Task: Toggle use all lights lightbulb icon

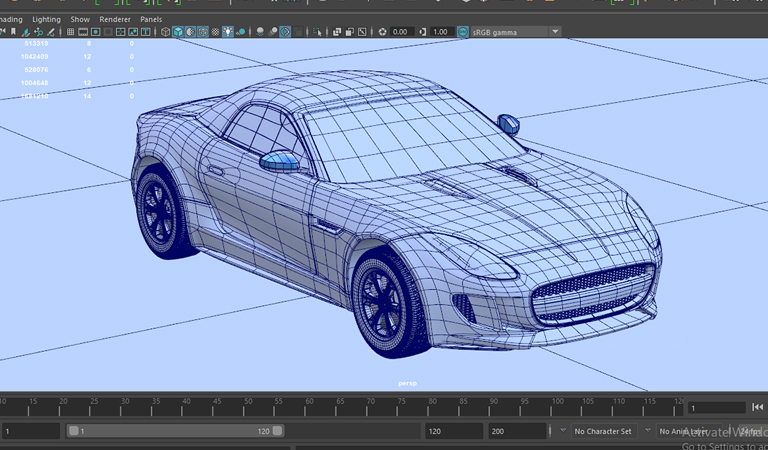Action: pos(228,32)
